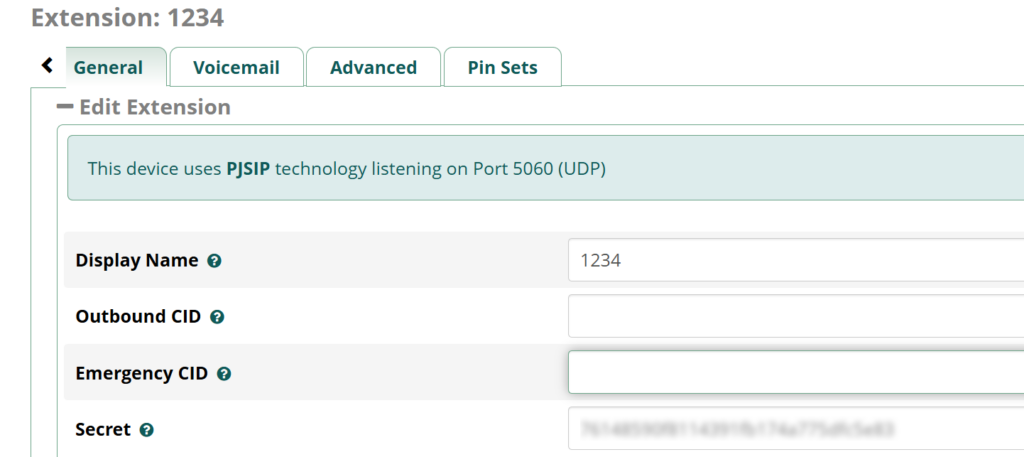Click the Display Name label text
This screenshot has height=457, width=1024.
click(136, 260)
